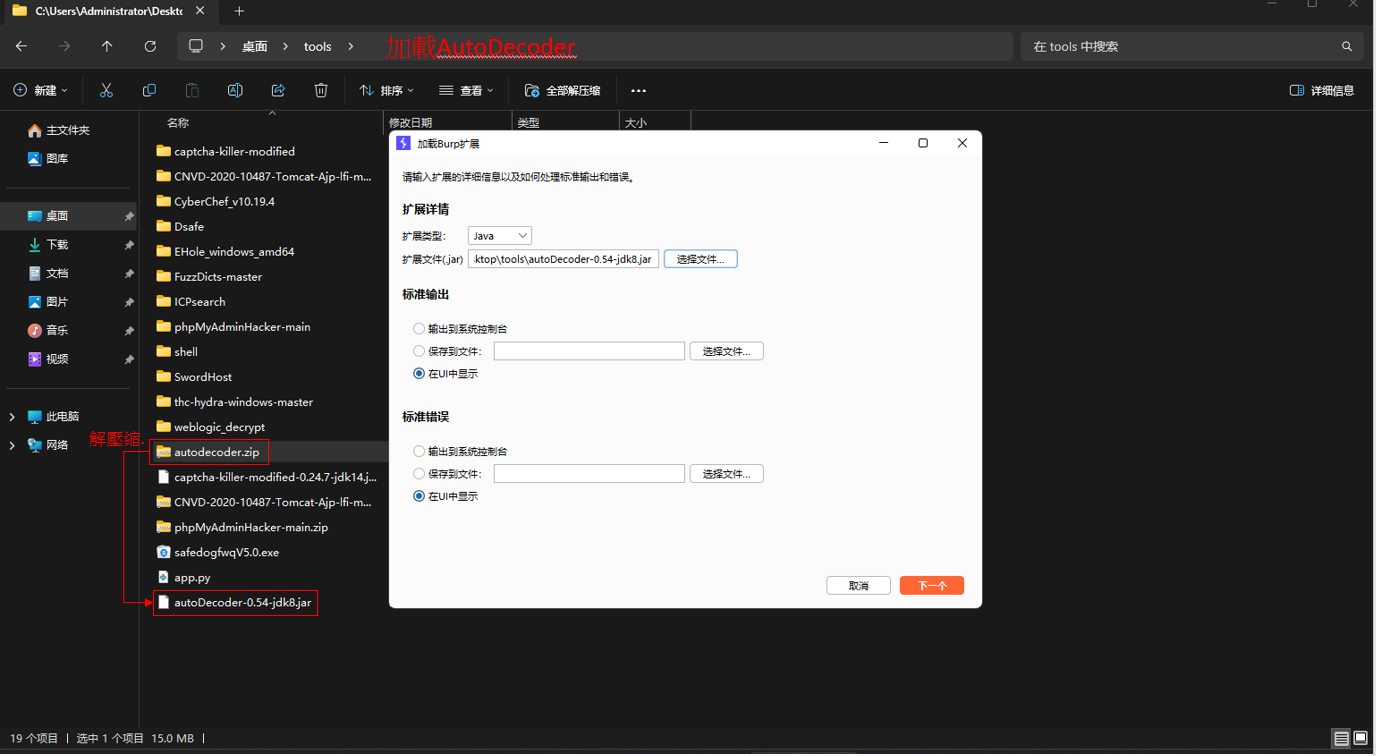Open 音乐 music in sidebar
This screenshot has width=1376, height=756.
click(x=48, y=330)
